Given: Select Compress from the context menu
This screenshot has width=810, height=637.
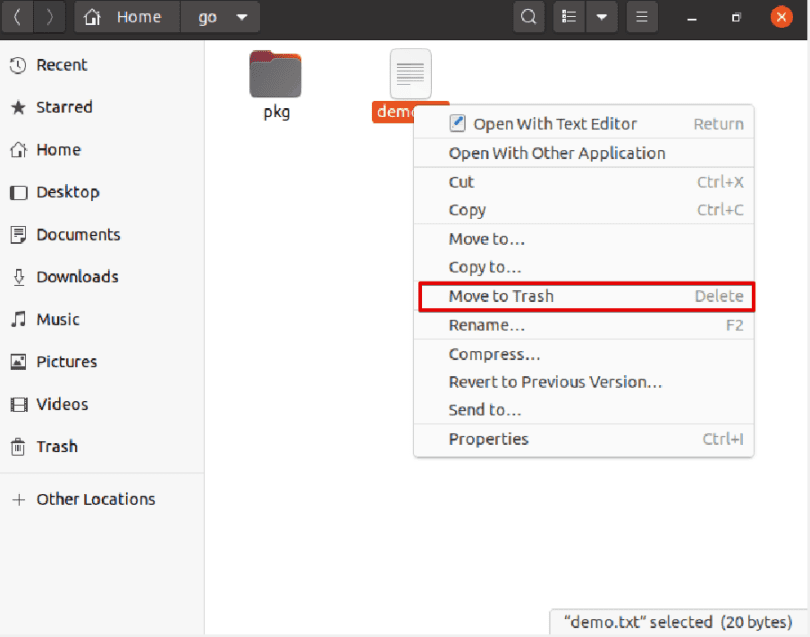Looking at the screenshot, I should coord(492,354).
